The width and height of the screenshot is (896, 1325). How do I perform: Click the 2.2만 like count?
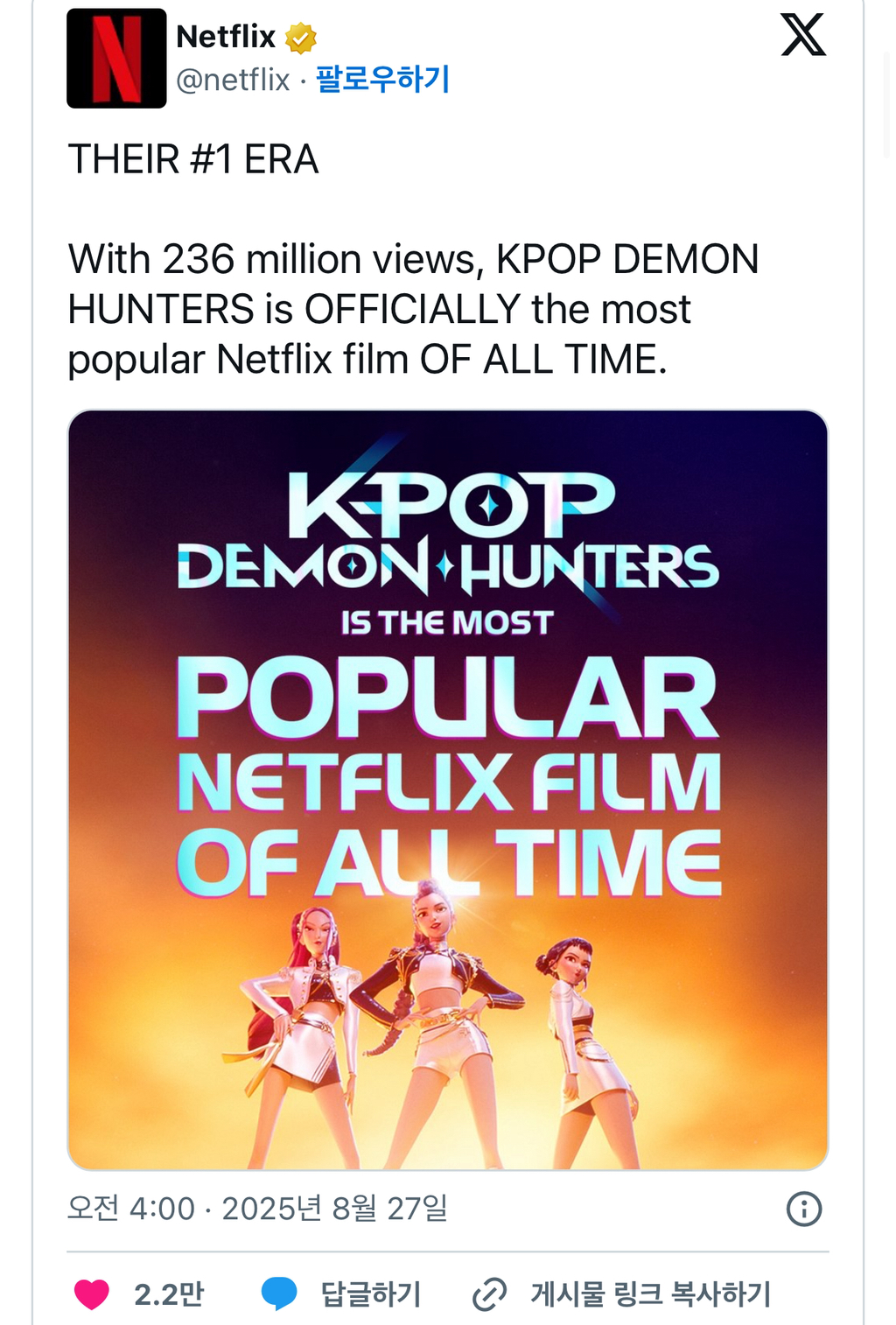[169, 1294]
